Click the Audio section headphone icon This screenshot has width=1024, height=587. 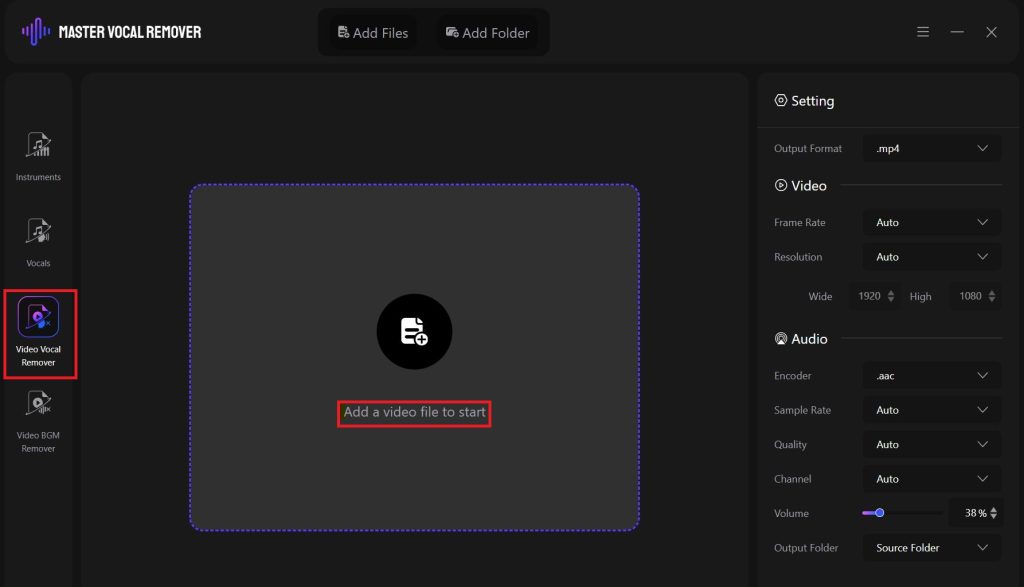pyautogui.click(x=779, y=338)
